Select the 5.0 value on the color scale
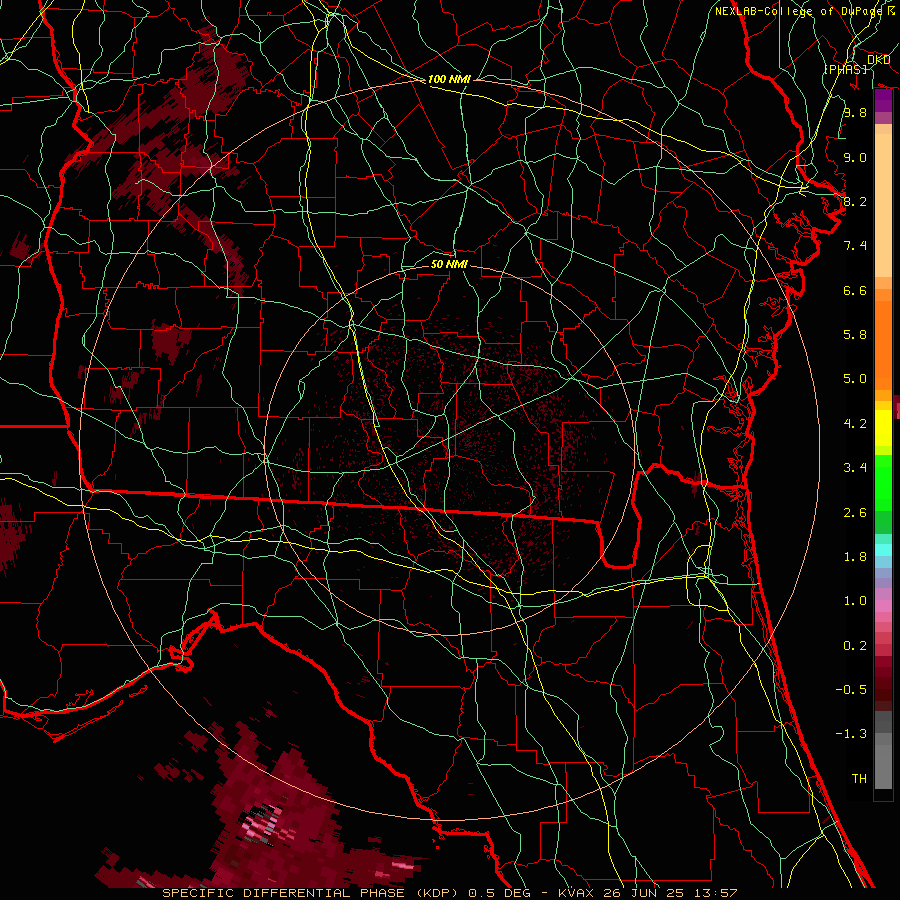Viewport: 900px width, 900px height. point(855,379)
